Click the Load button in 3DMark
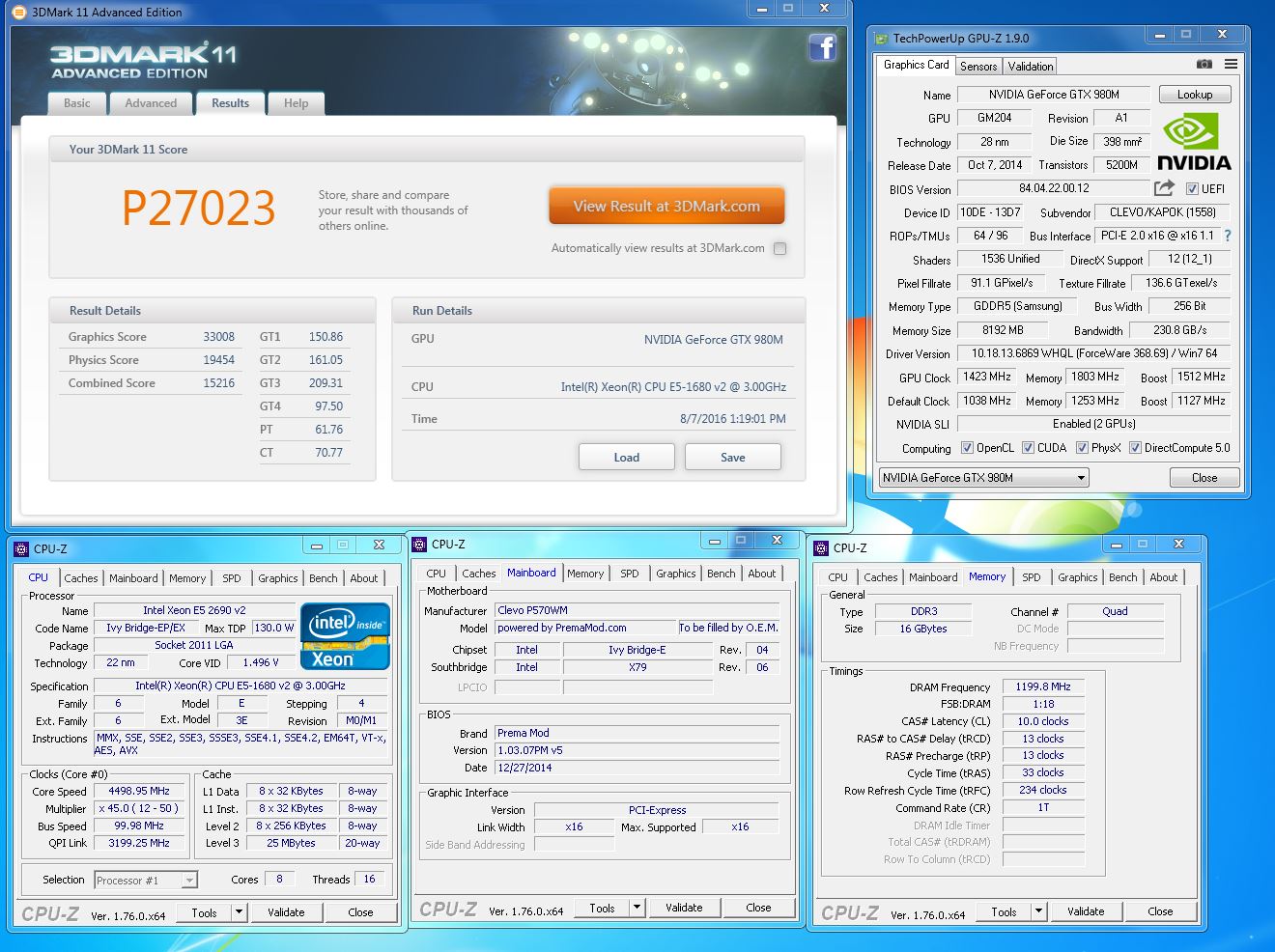 627,458
